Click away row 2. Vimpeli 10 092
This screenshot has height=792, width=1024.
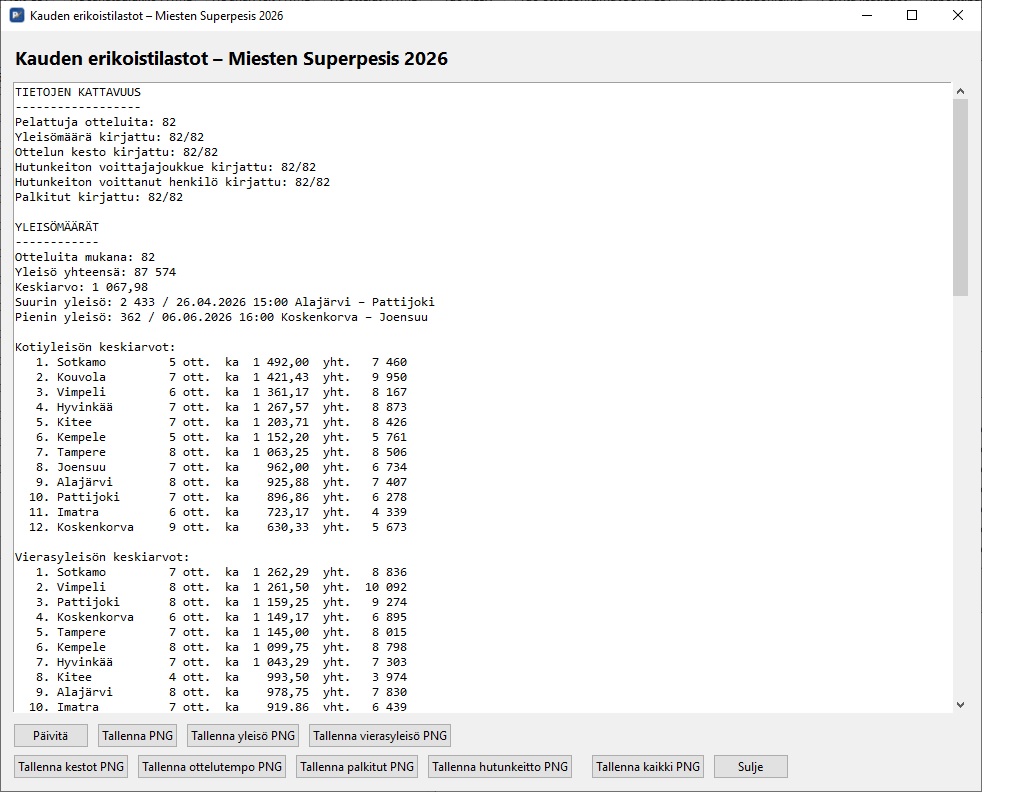tap(221, 588)
